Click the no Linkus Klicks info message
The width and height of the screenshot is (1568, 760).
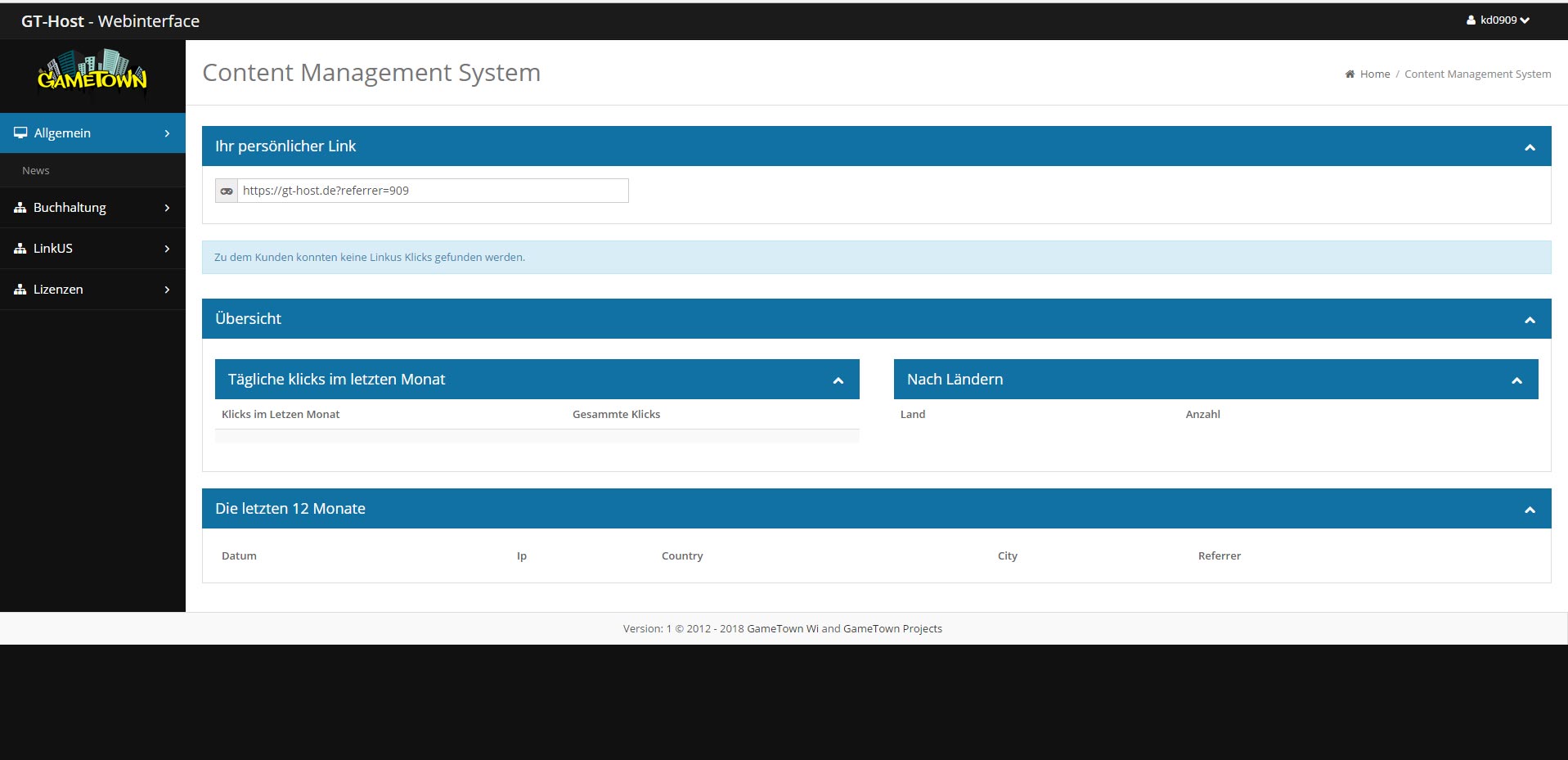coord(876,257)
